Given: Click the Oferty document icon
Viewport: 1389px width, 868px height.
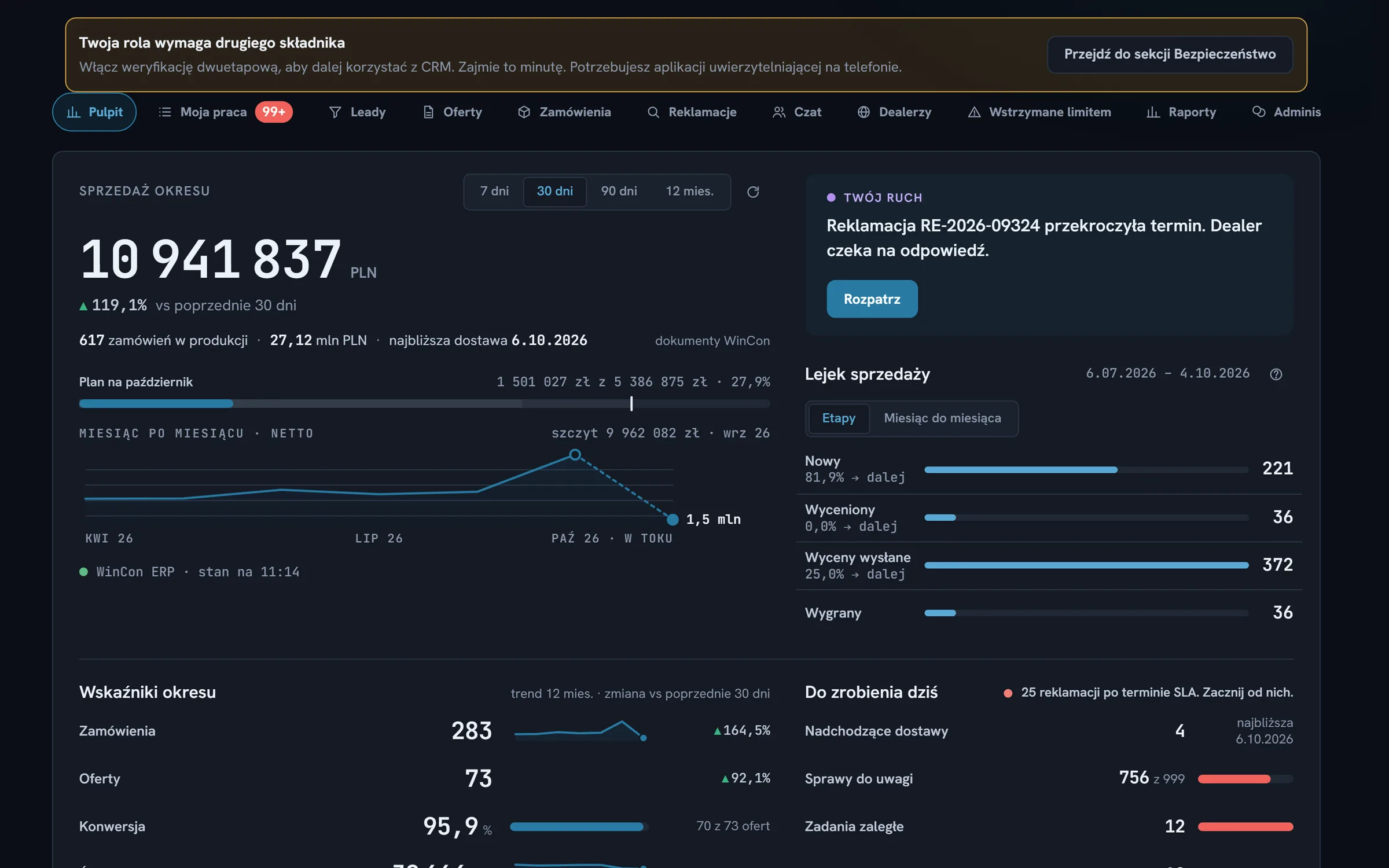Looking at the screenshot, I should (x=428, y=112).
